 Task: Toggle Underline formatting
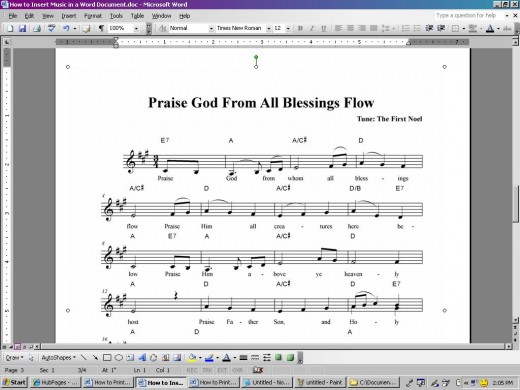pos(323,28)
